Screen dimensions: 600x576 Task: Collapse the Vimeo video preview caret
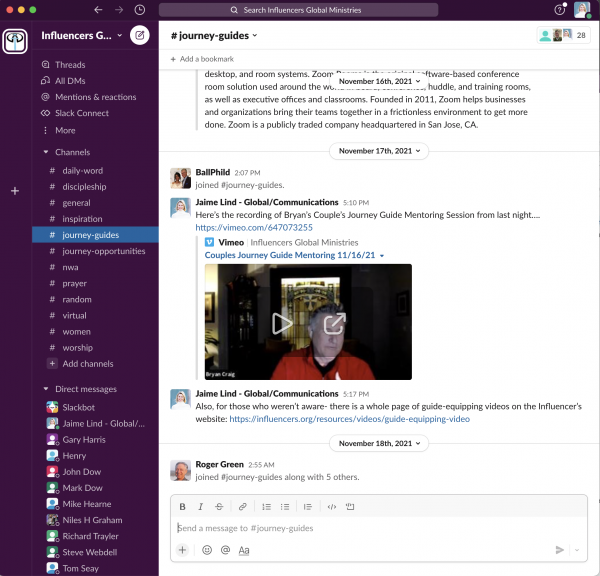point(382,256)
